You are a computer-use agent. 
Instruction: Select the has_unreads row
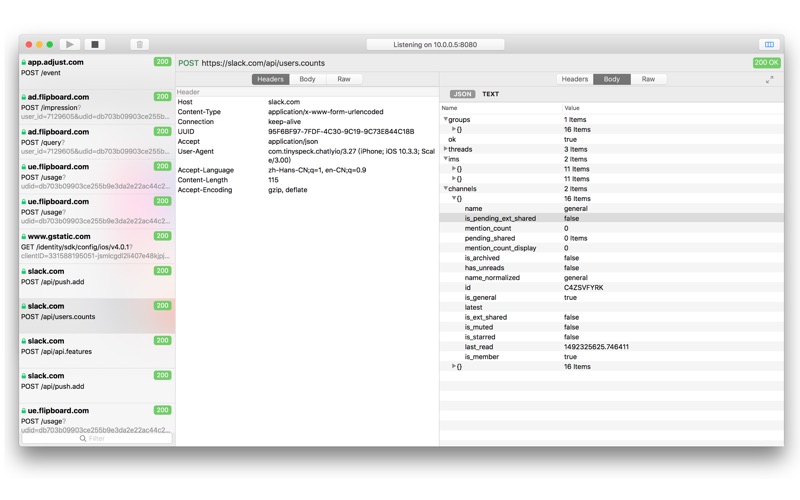pyautogui.click(x=612, y=267)
